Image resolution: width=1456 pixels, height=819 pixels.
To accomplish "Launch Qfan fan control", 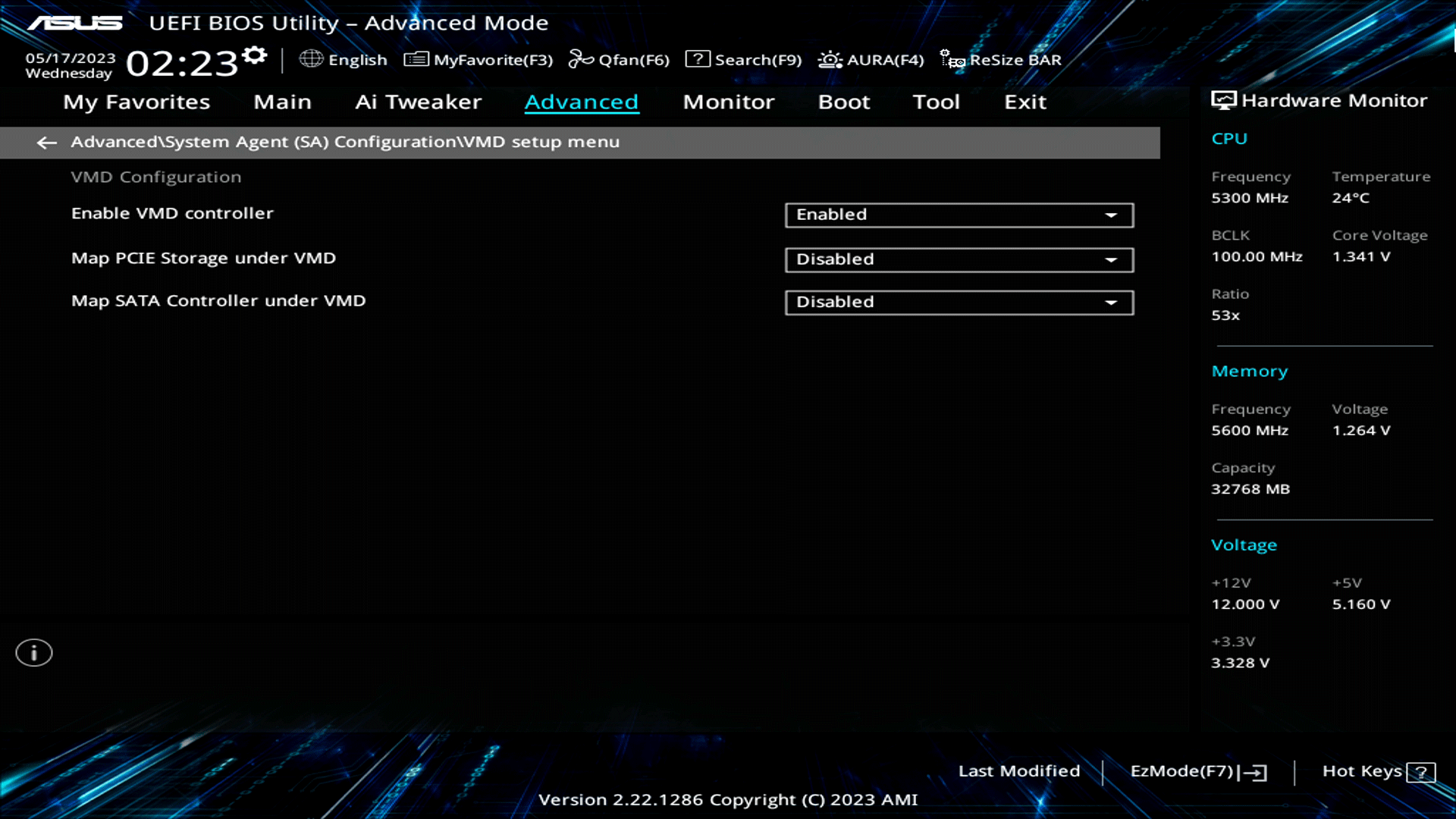I will (581, 58).
